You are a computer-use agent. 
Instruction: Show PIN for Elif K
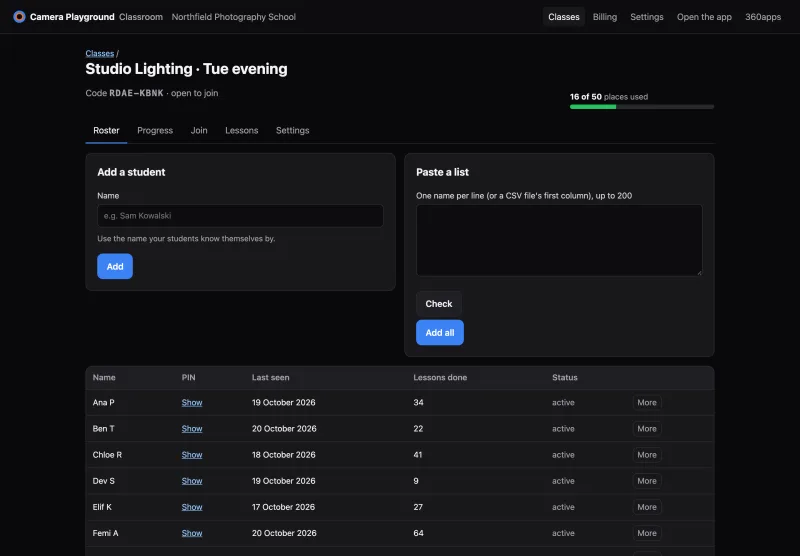(x=192, y=507)
